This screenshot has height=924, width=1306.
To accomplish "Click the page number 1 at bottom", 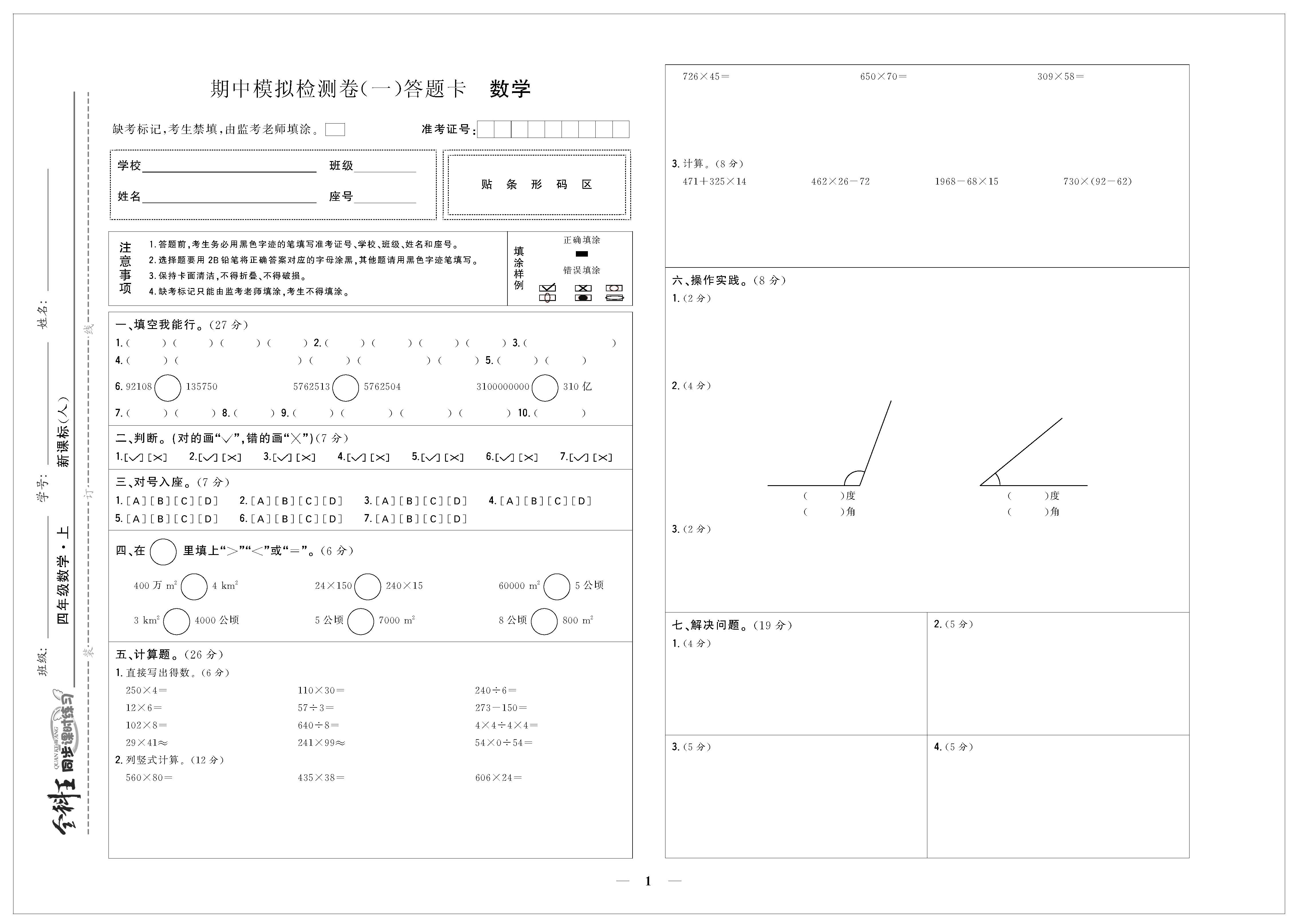I will (x=648, y=881).
